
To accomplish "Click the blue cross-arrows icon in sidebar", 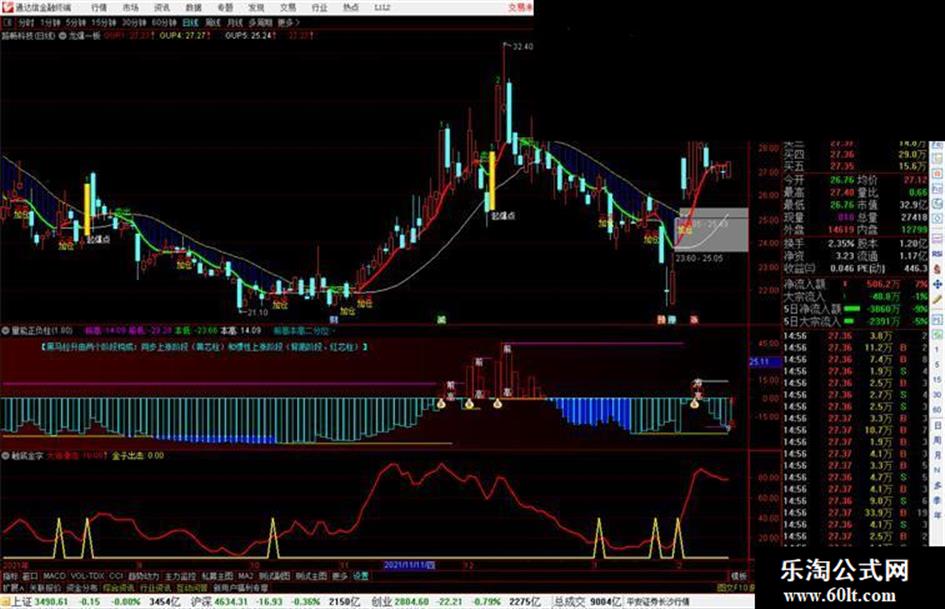I will coord(937,283).
